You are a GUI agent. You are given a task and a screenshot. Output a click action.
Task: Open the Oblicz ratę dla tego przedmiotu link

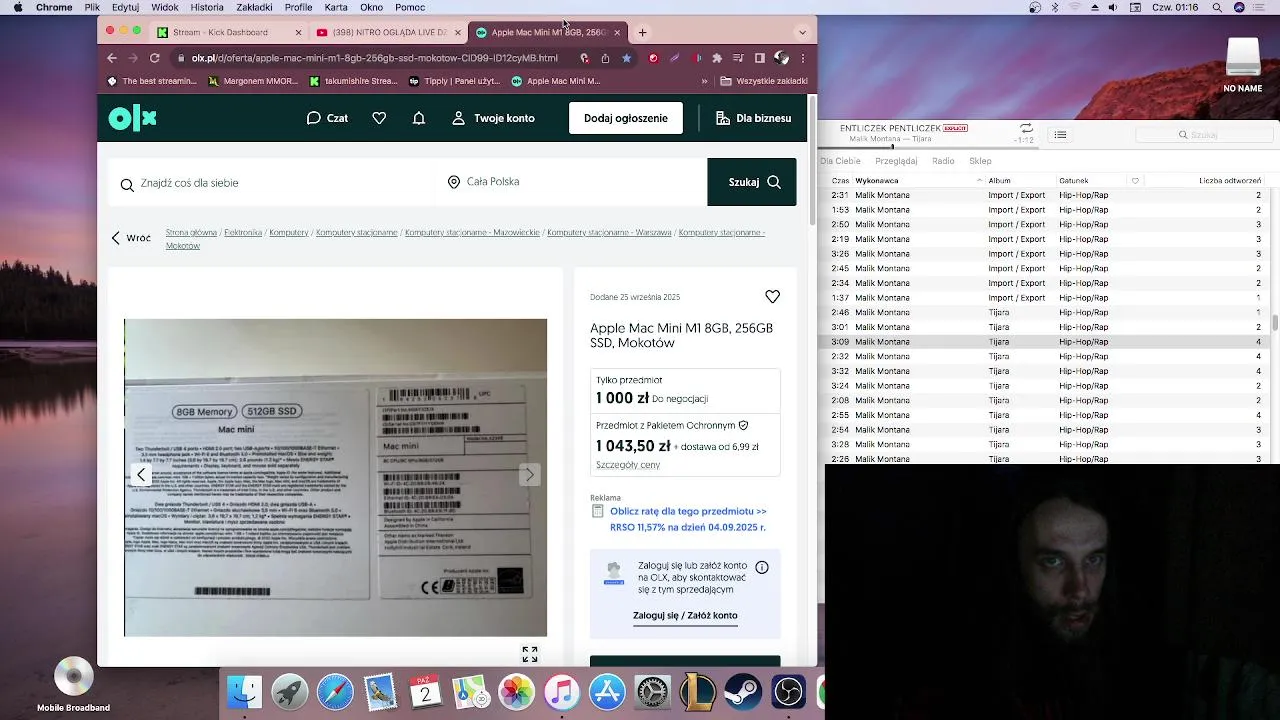click(688, 511)
